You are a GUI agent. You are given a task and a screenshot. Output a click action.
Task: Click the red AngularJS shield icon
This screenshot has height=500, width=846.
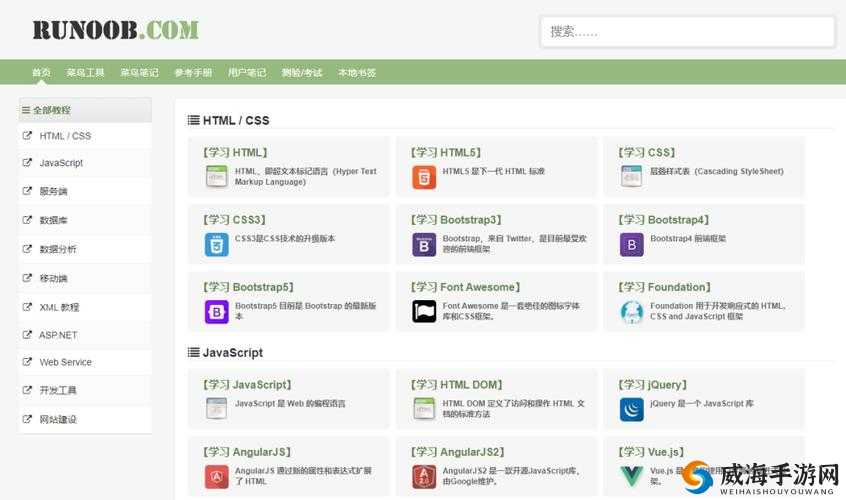click(x=217, y=477)
